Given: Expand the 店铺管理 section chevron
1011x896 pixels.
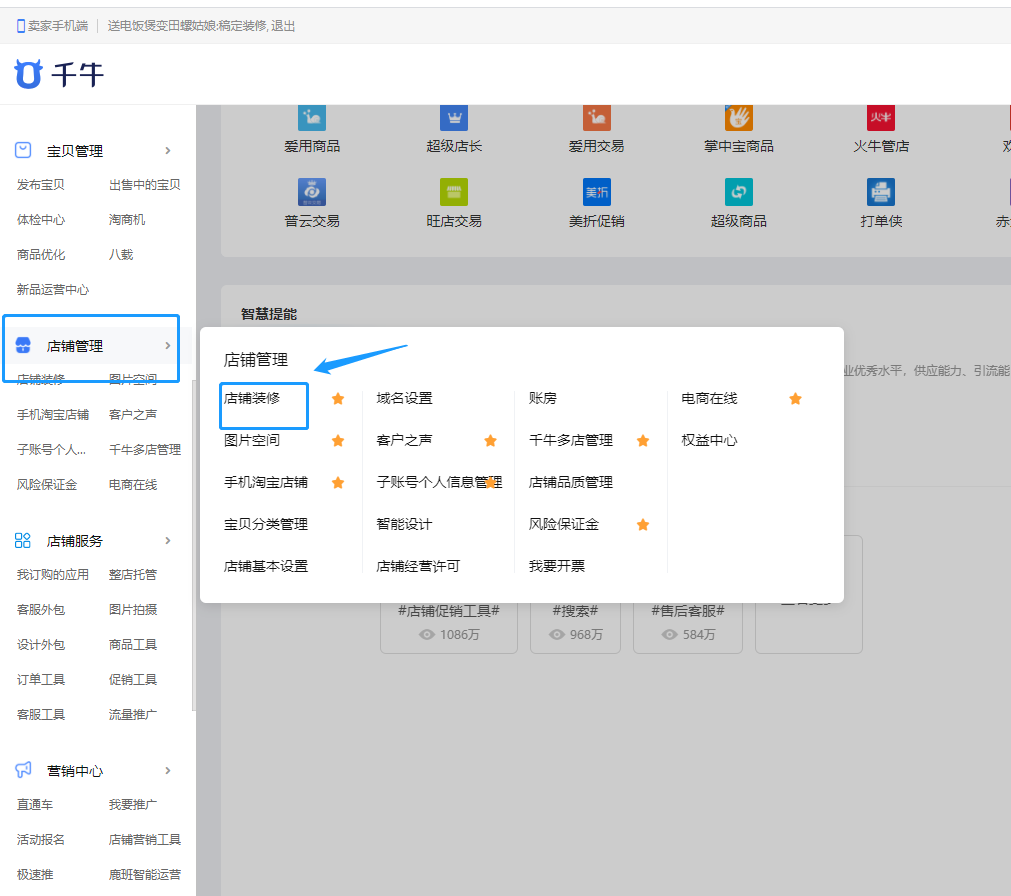Looking at the screenshot, I should point(168,346).
